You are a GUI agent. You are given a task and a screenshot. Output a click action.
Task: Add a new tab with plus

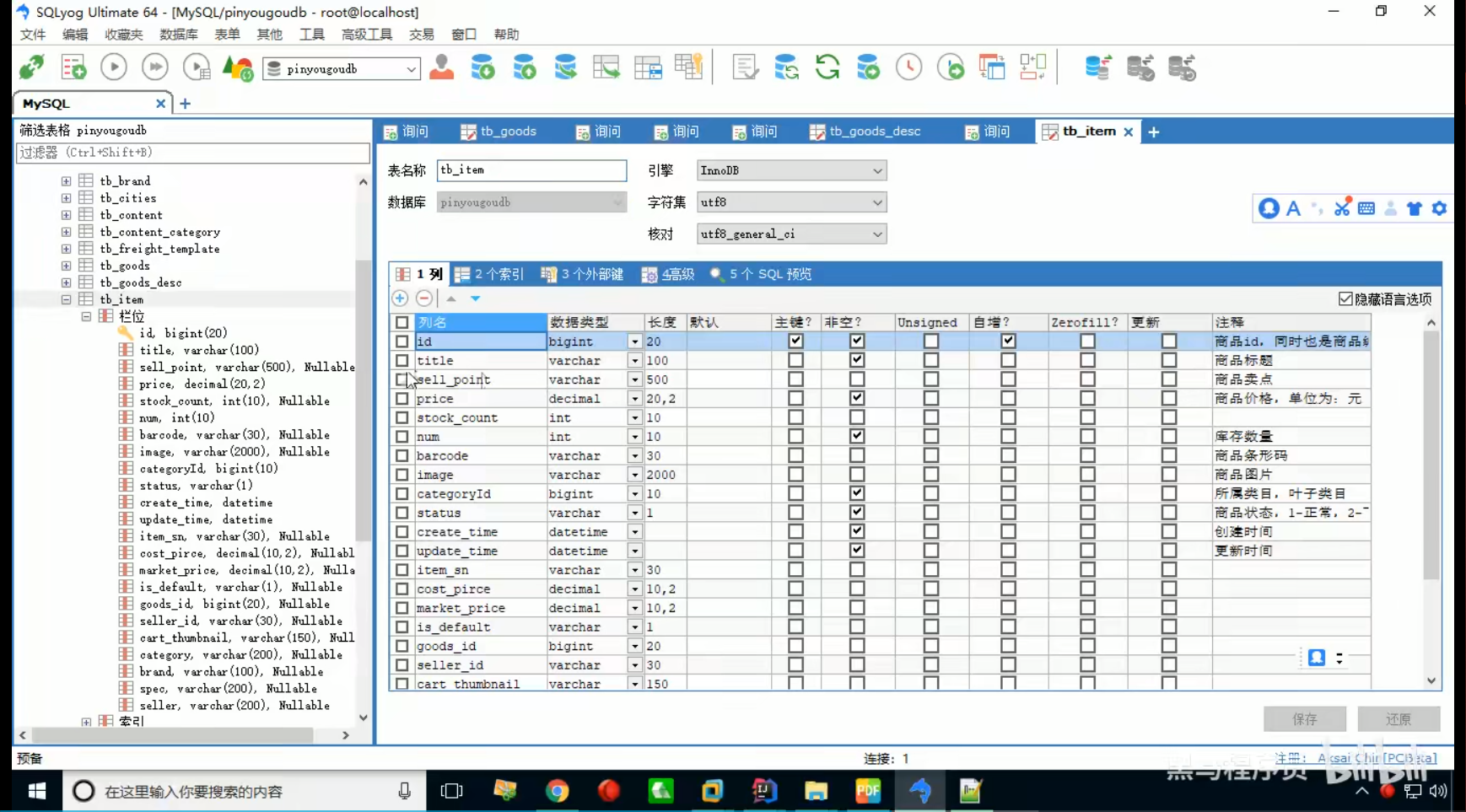(x=1153, y=132)
